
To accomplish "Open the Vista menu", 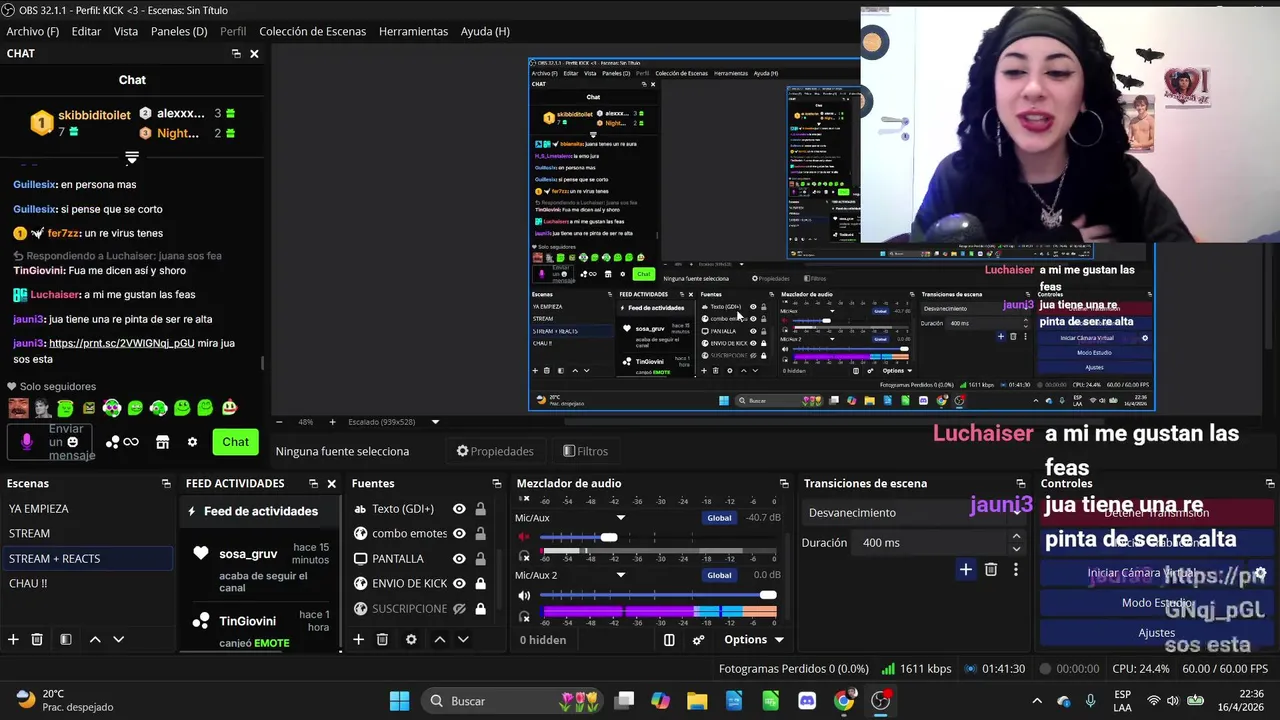I will click(126, 31).
